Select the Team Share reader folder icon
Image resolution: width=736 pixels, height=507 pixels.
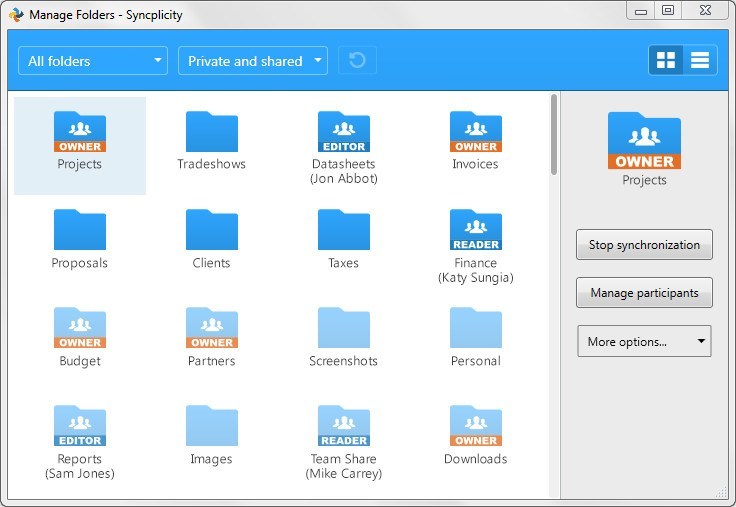344,426
